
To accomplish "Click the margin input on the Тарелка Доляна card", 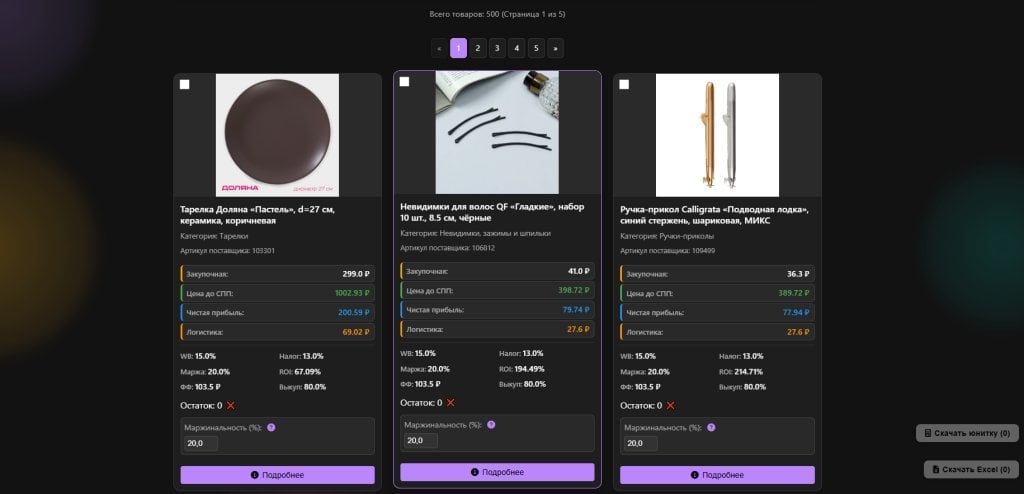I will pyautogui.click(x=201, y=444).
